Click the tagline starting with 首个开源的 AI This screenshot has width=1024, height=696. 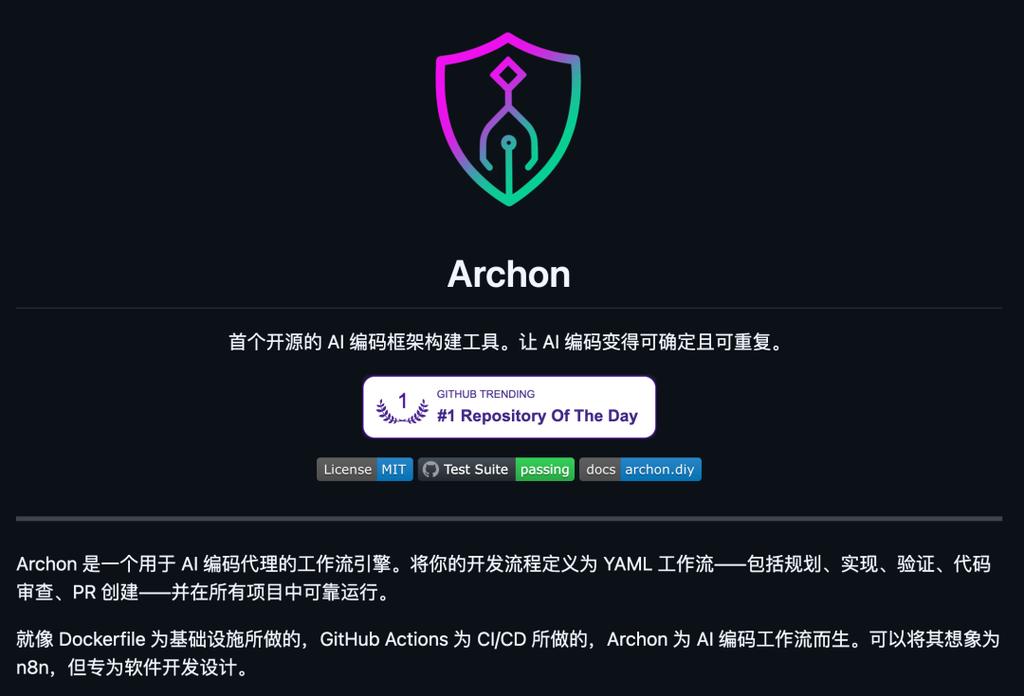(x=507, y=341)
